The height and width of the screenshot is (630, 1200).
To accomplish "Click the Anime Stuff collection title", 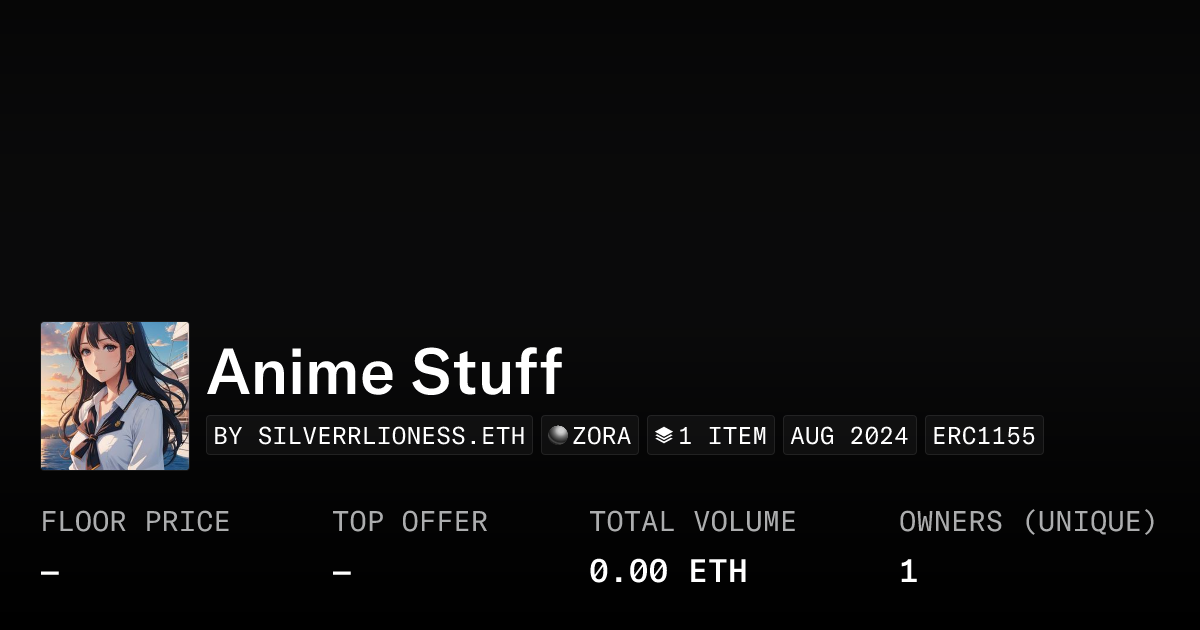I will point(384,372).
